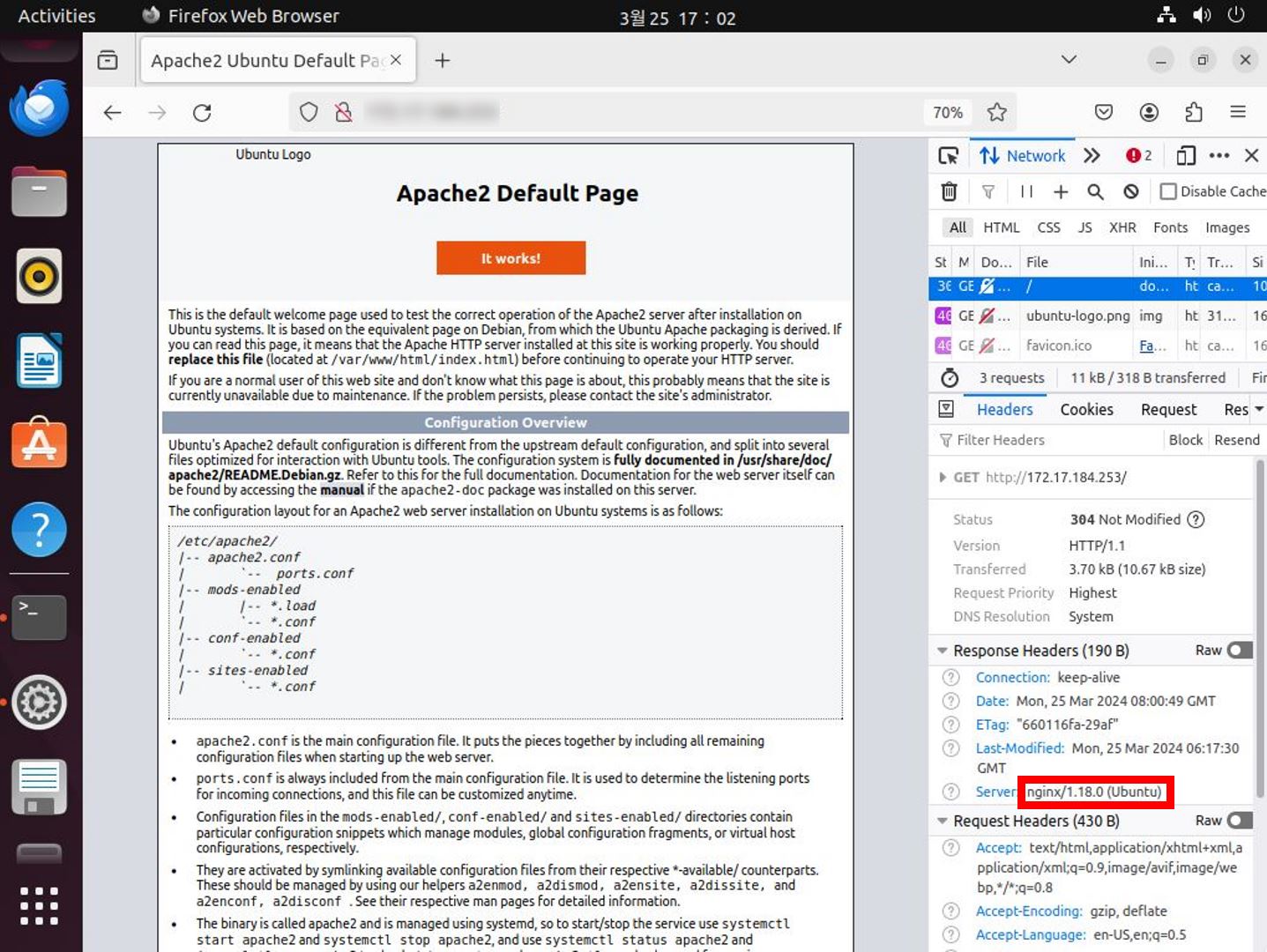The height and width of the screenshot is (952, 1267).
Task: Open the Extensions puzzle icon
Action: tap(1194, 112)
